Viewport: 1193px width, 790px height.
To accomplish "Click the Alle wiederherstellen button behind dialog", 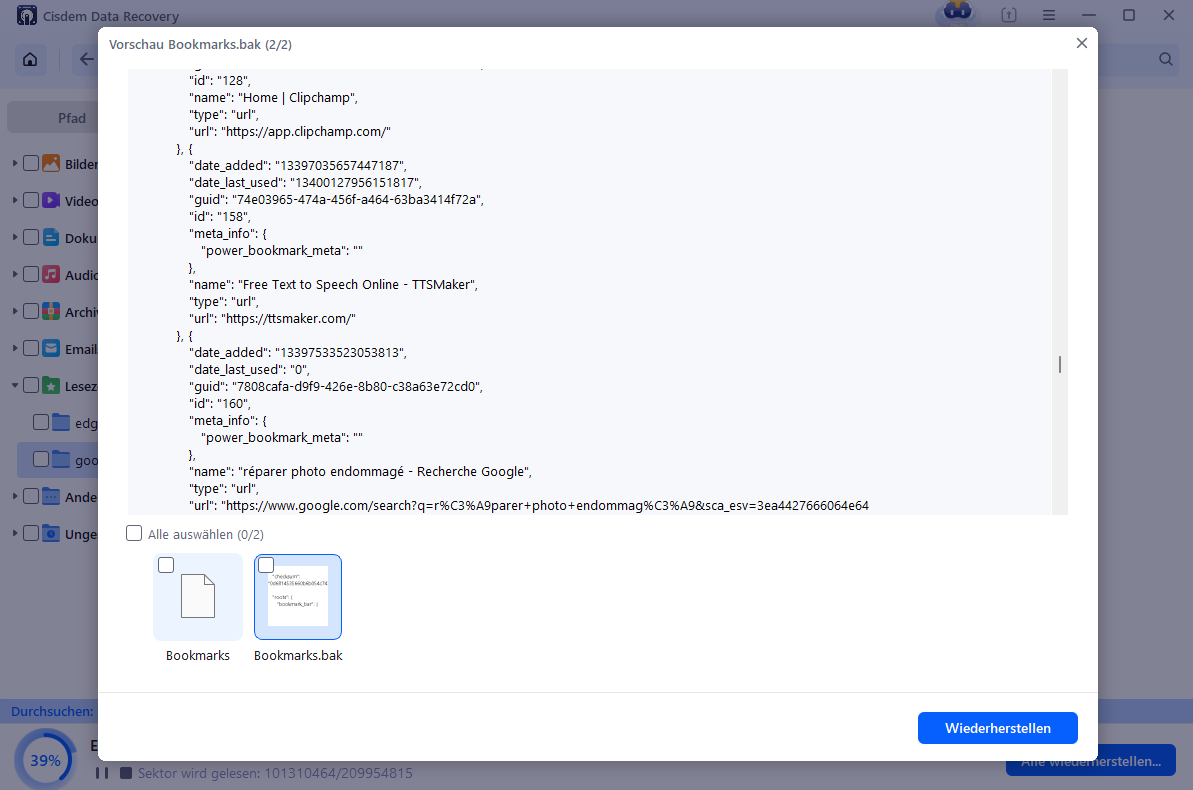I will click(x=1090, y=761).
